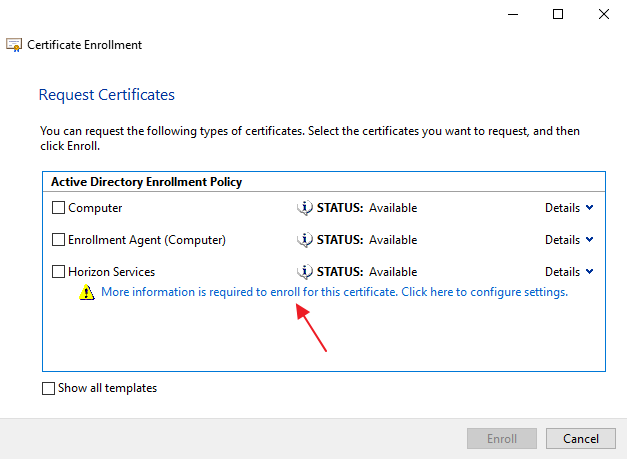Click the Computer status info icon
The width and height of the screenshot is (627, 459).
tap(305, 208)
